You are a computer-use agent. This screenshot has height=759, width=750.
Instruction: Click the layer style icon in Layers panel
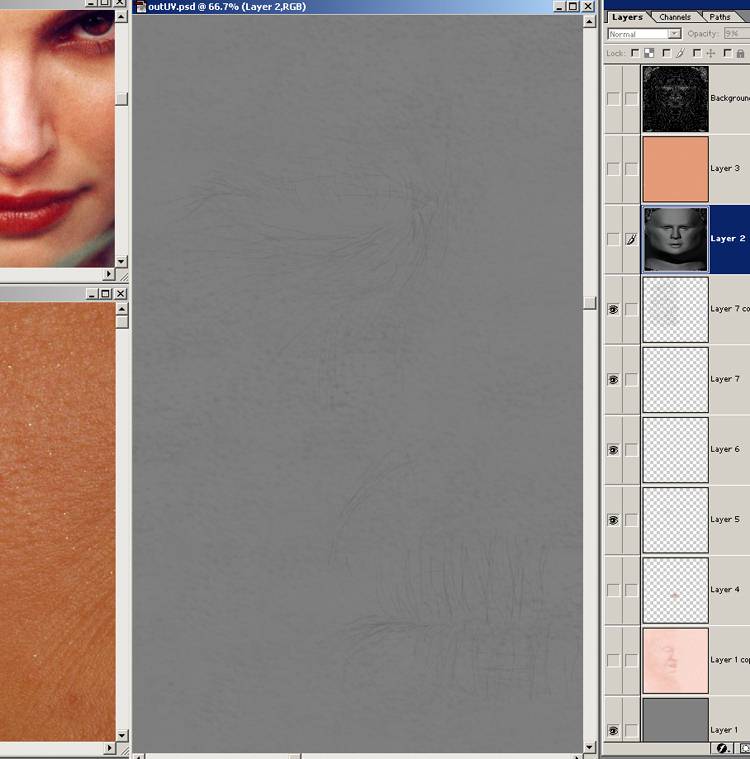pyautogui.click(x=722, y=749)
